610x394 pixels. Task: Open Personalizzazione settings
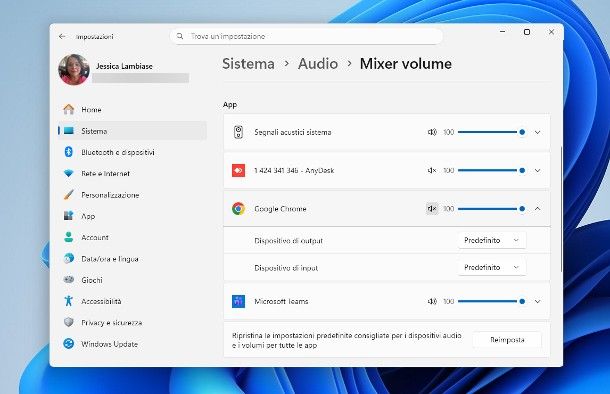132,195
